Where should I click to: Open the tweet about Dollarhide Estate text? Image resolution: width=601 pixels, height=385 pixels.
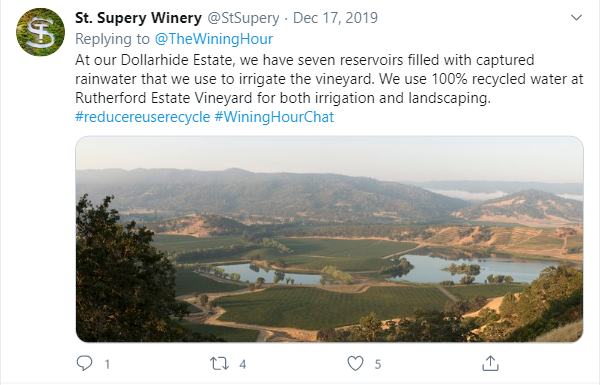[x=329, y=79]
